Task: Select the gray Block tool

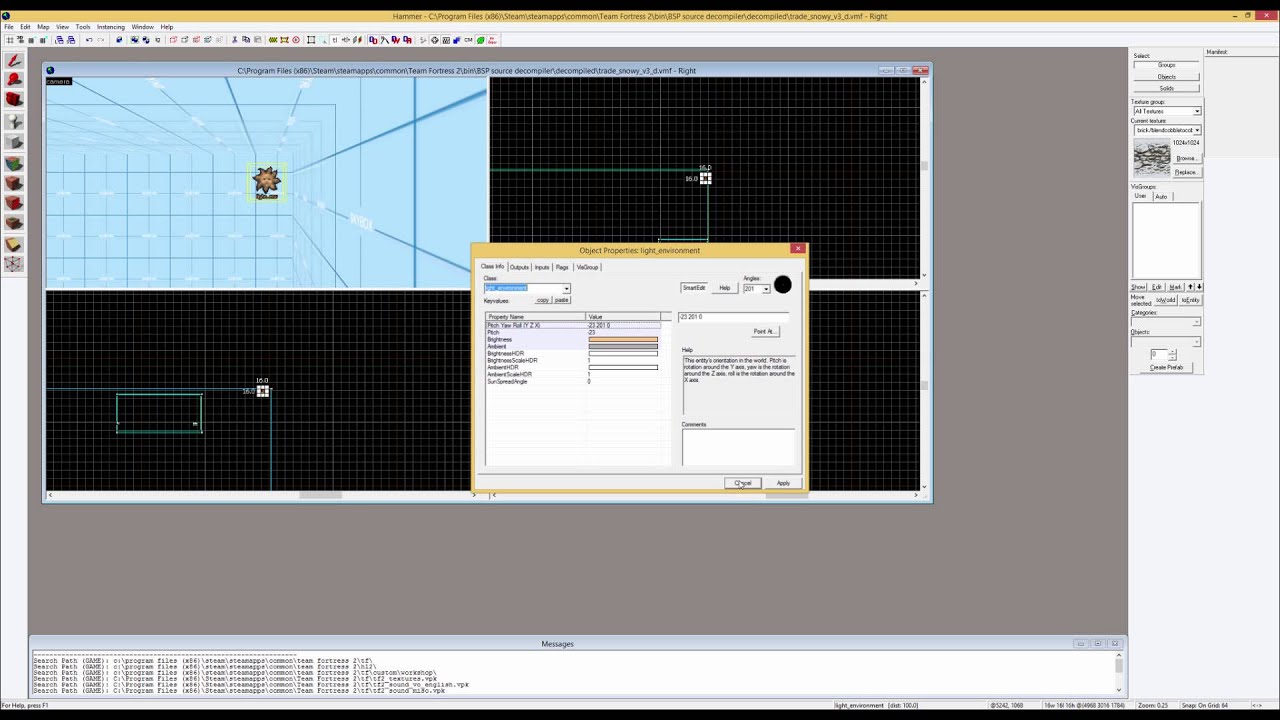Action: pos(14,142)
